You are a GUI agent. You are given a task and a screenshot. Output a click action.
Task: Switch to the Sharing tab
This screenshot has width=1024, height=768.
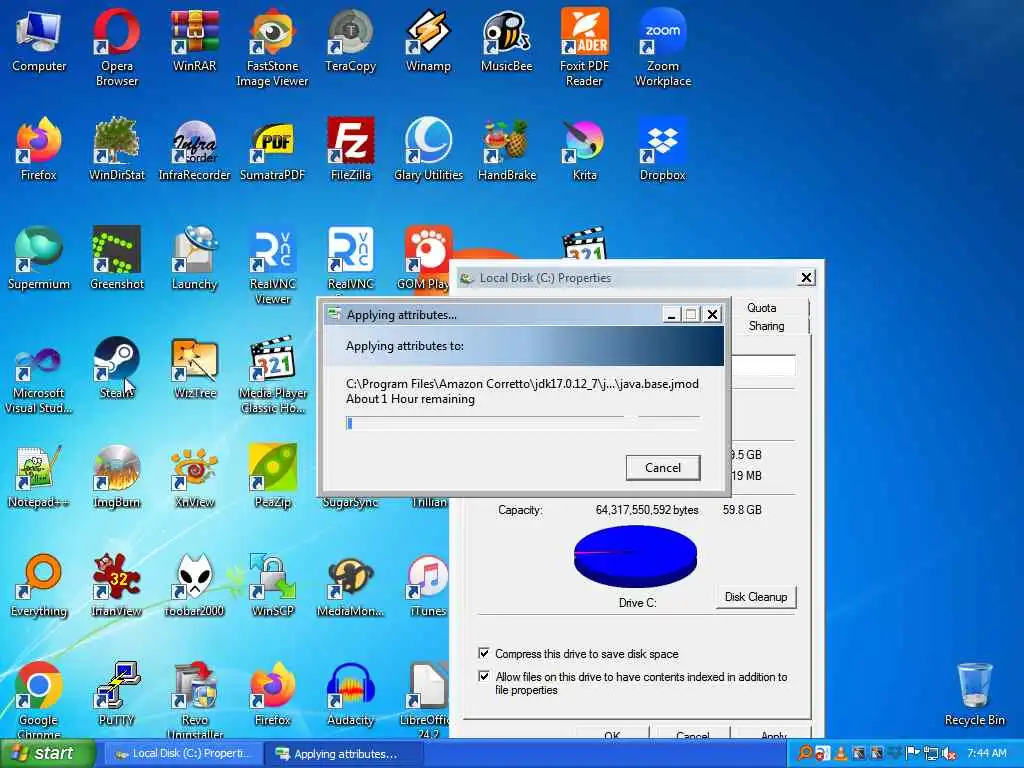coord(766,326)
